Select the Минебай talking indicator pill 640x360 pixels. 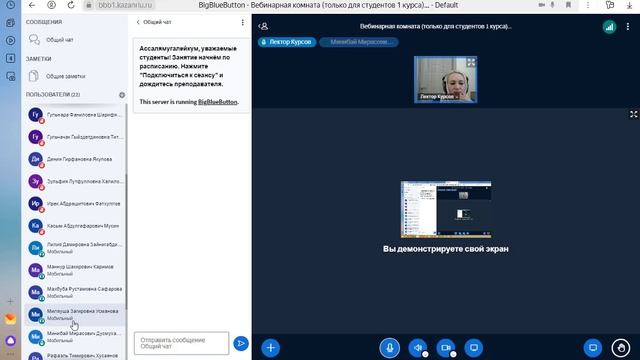tap(359, 42)
